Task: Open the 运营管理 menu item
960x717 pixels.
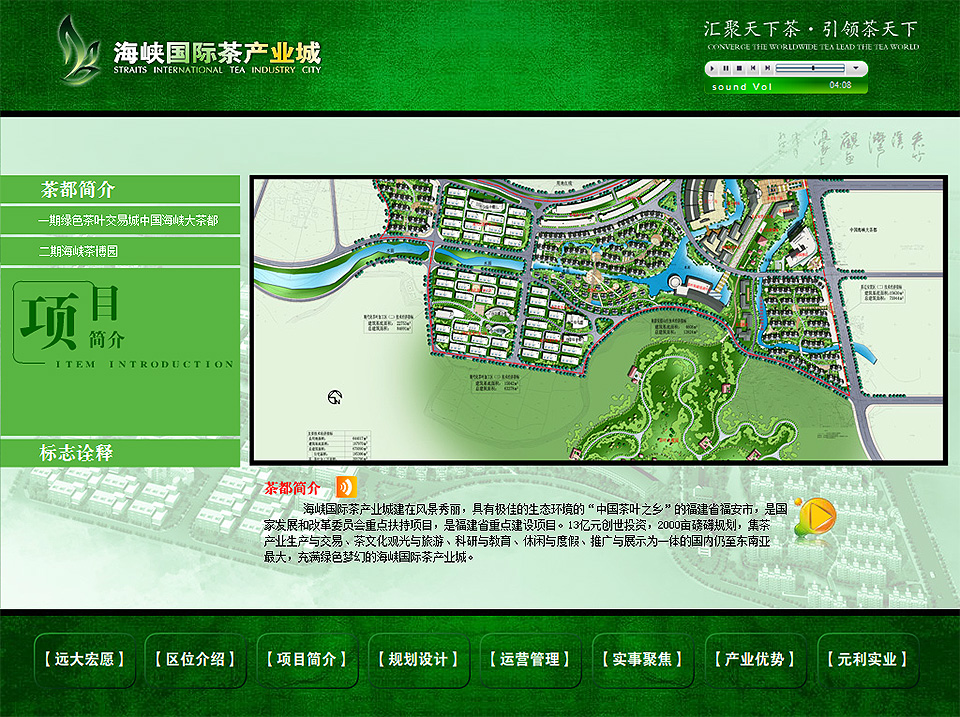Action: coord(528,660)
